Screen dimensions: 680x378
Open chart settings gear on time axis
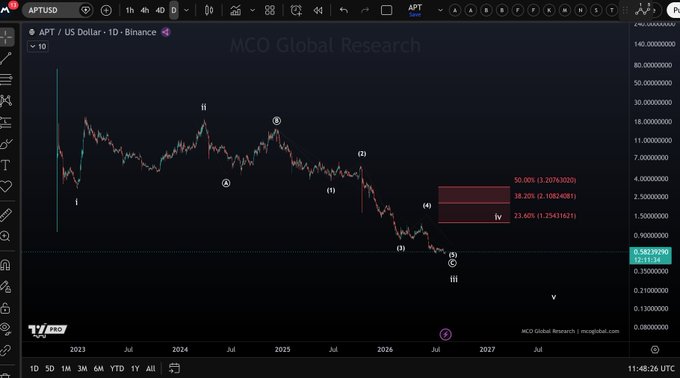coord(655,349)
